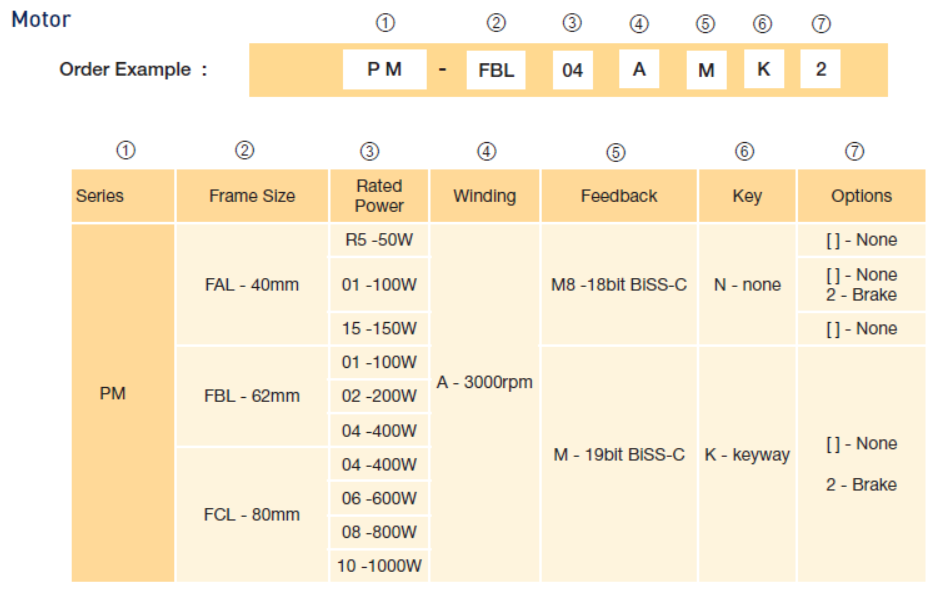Select the K - keyway cell
This screenshot has height=589, width=947.
coord(747,455)
